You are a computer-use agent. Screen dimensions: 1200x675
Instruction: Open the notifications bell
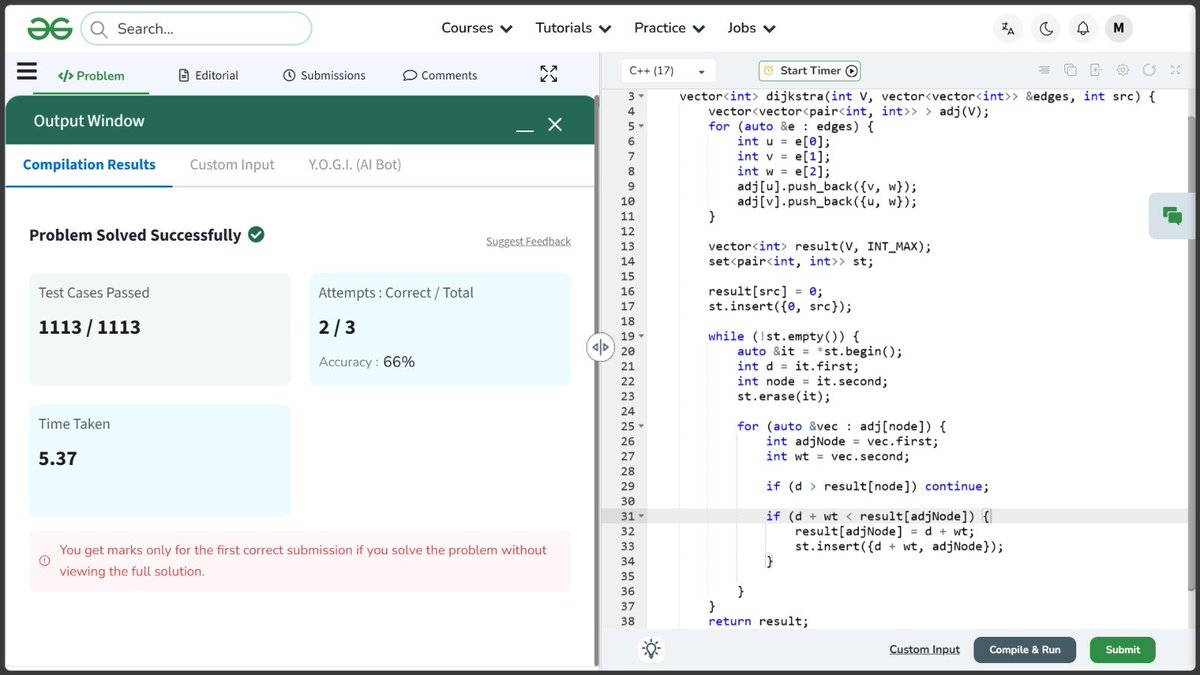(x=1083, y=29)
